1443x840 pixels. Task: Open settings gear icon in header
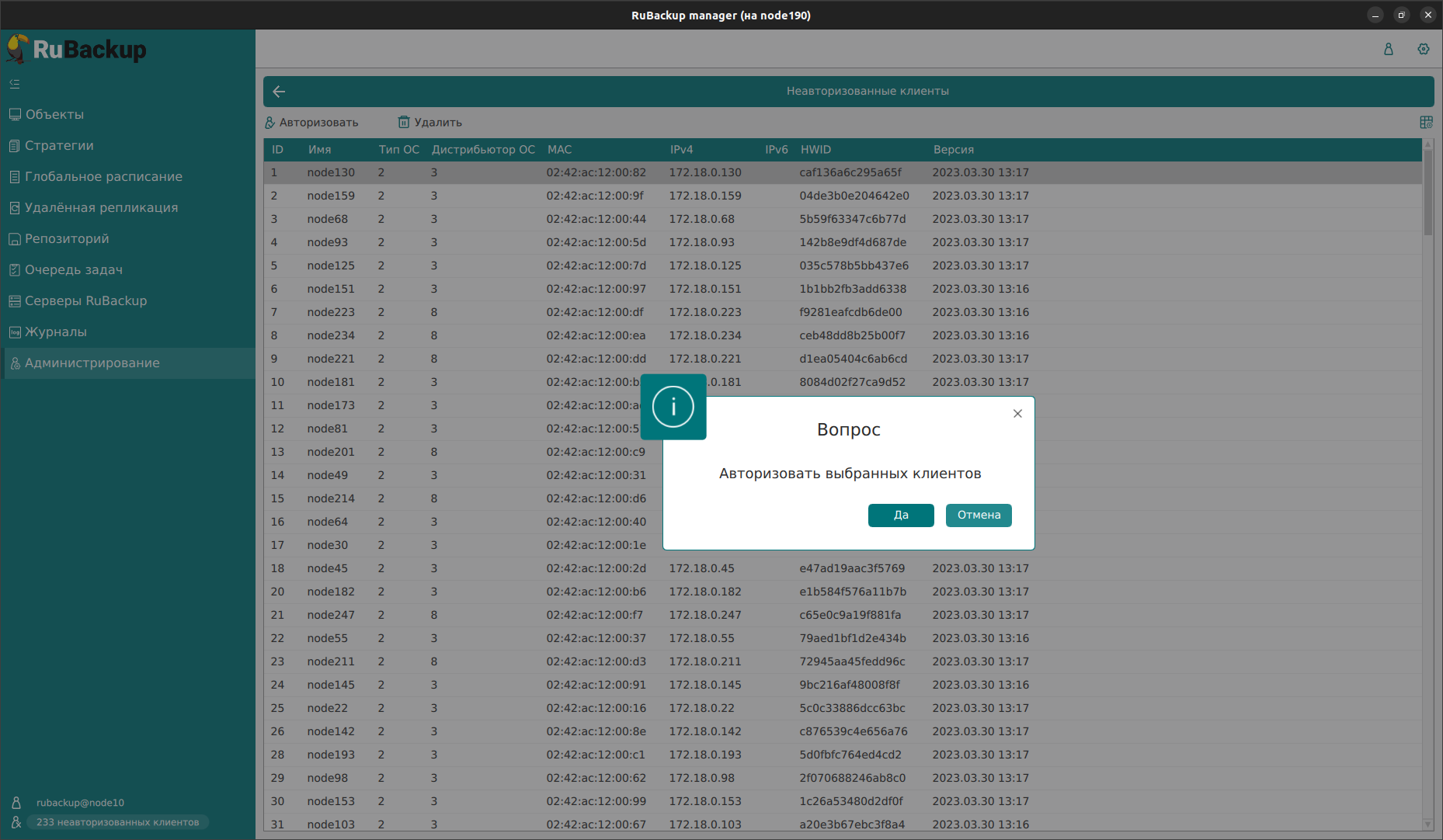click(x=1423, y=49)
